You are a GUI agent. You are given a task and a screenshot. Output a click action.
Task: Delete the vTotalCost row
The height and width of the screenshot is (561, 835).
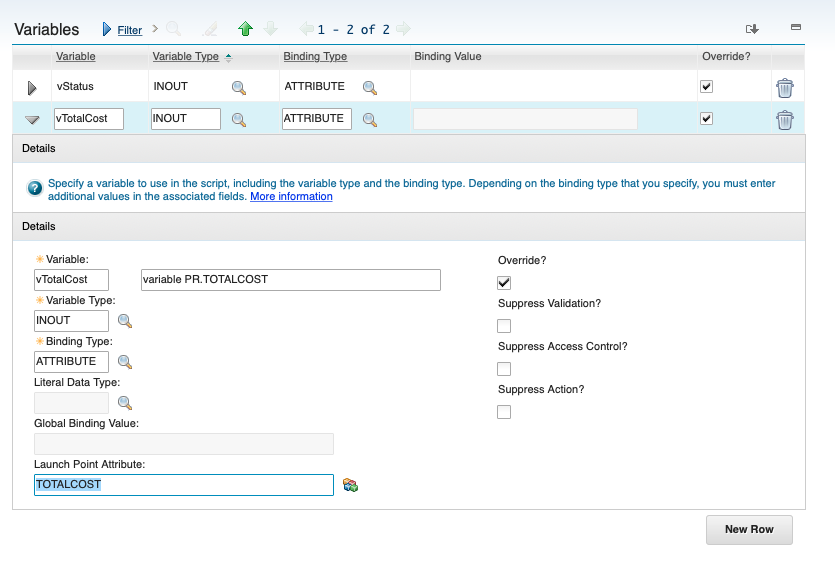(784, 120)
